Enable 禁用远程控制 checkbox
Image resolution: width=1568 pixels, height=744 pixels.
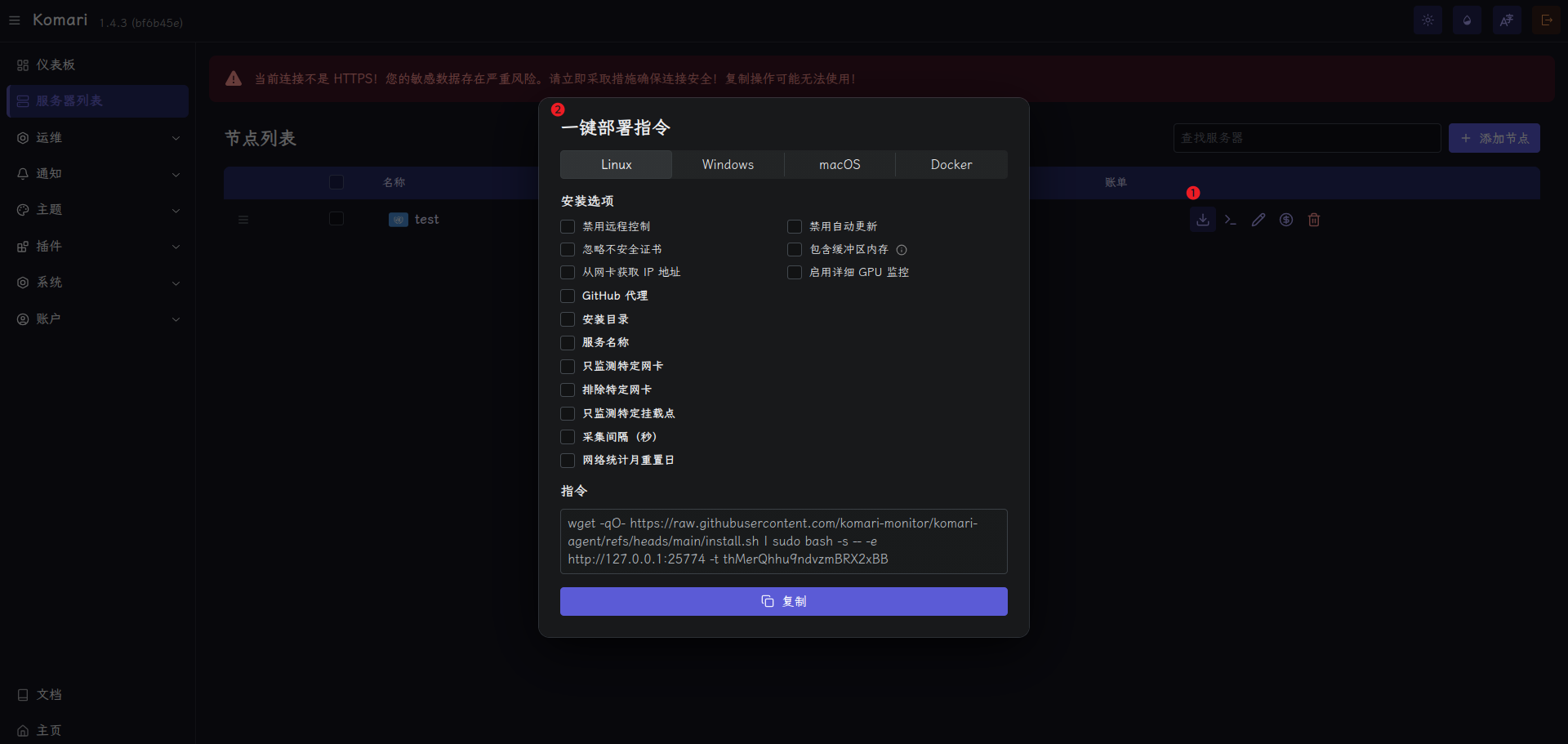click(568, 226)
